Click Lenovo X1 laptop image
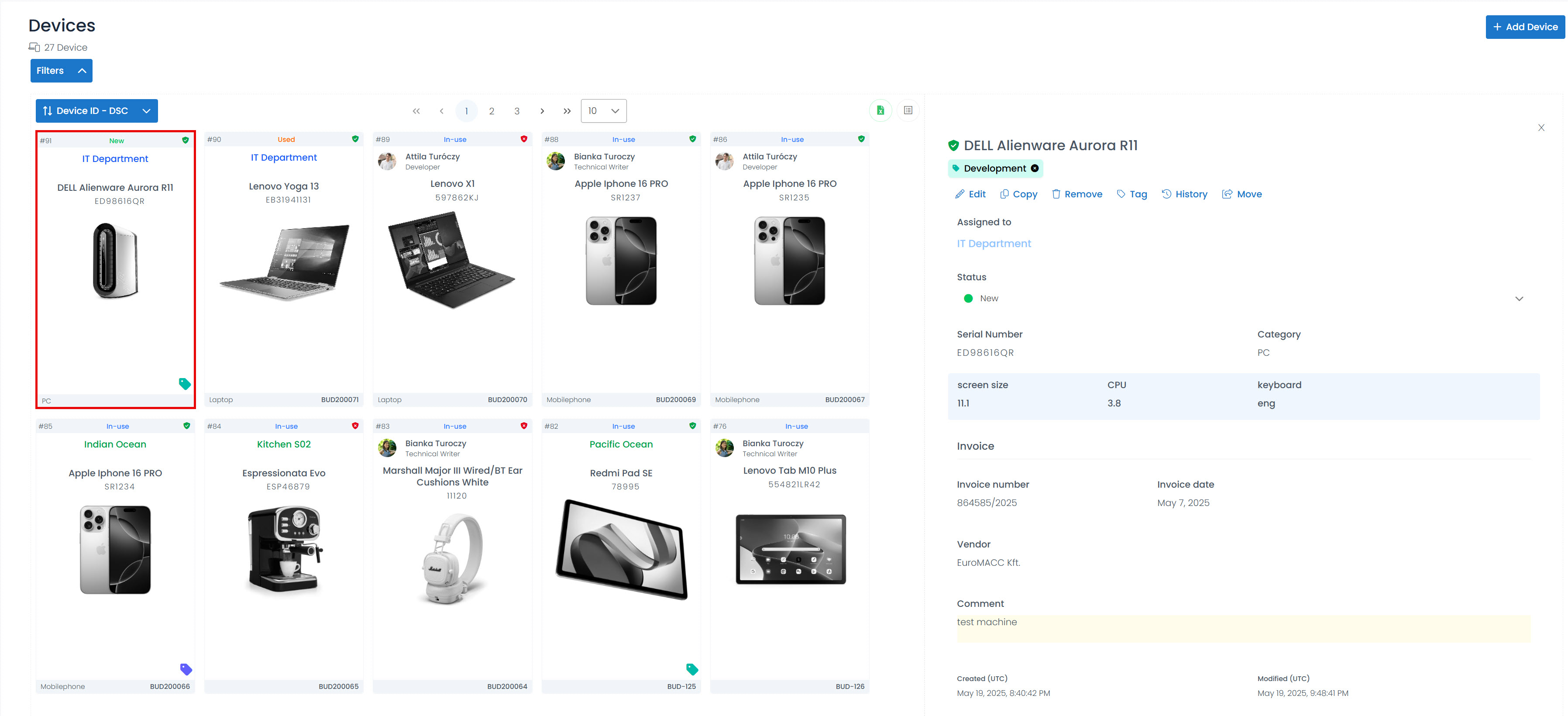Viewport: 1568px width, 716px height. [452, 260]
